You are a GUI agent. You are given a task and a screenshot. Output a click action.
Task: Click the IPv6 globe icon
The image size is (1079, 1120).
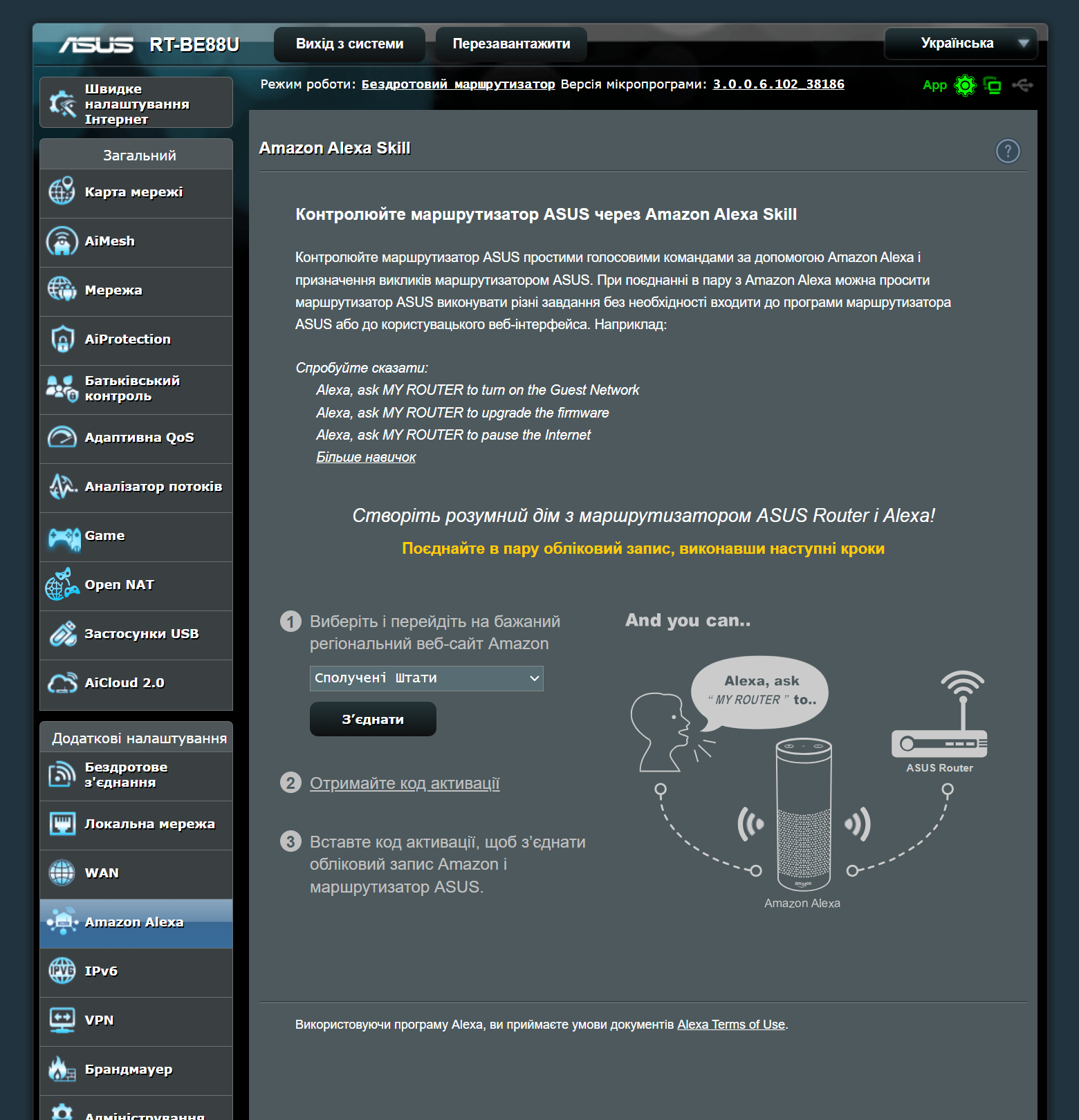pyautogui.click(x=62, y=971)
